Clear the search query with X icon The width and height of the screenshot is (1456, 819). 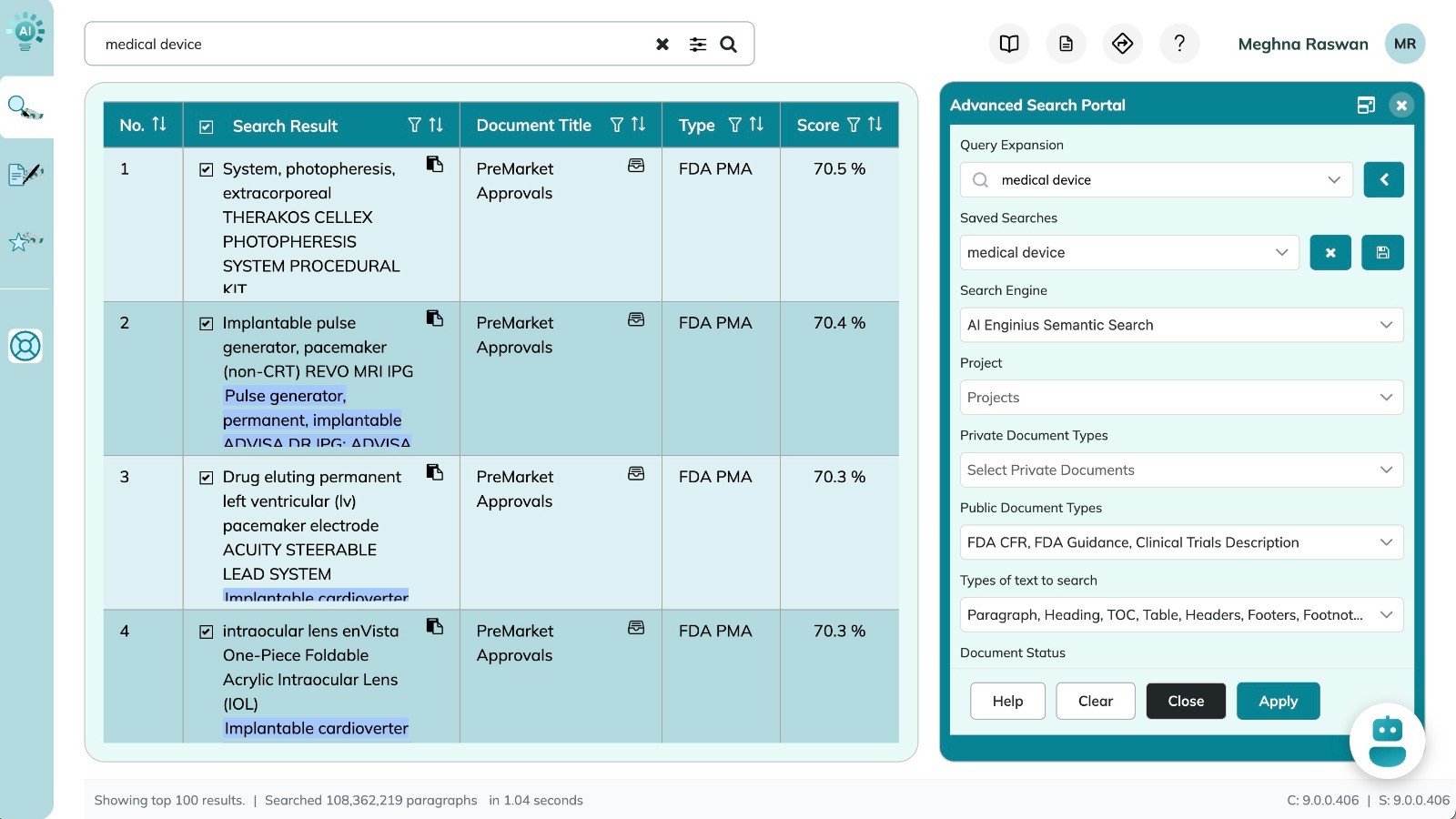(x=662, y=45)
